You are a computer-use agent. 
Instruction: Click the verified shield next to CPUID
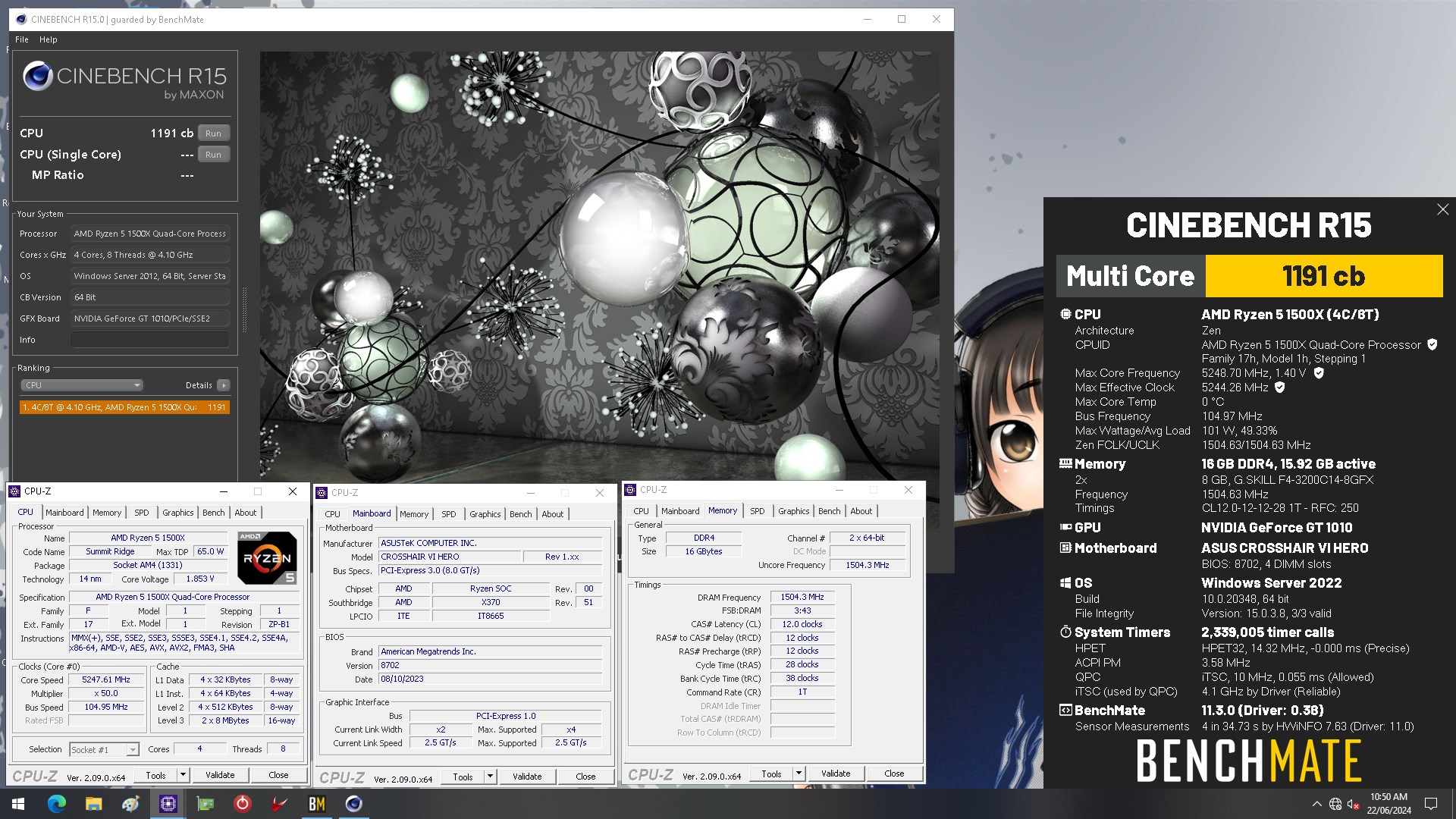[1432, 344]
